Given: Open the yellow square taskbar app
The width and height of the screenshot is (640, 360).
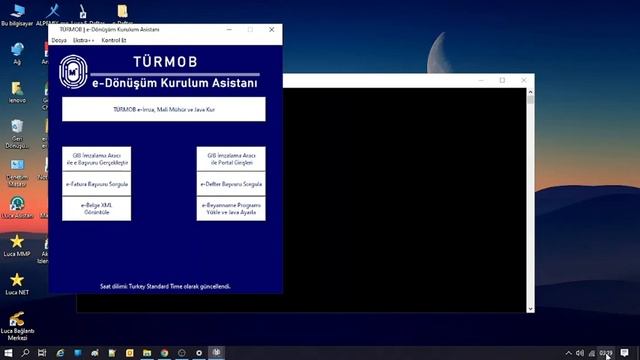Looking at the screenshot, I should click(130, 353).
